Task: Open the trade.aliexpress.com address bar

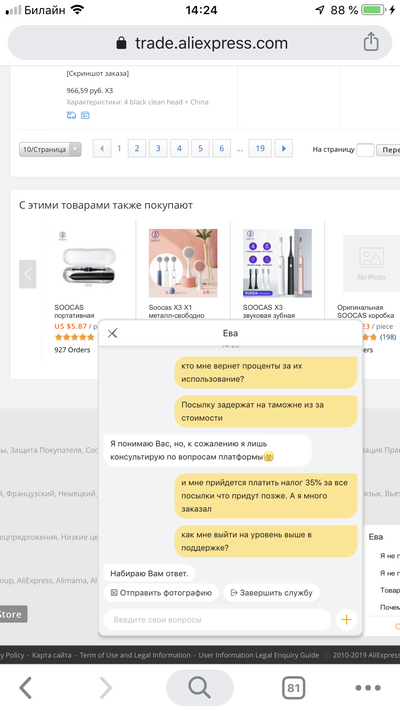Action: coord(200,43)
